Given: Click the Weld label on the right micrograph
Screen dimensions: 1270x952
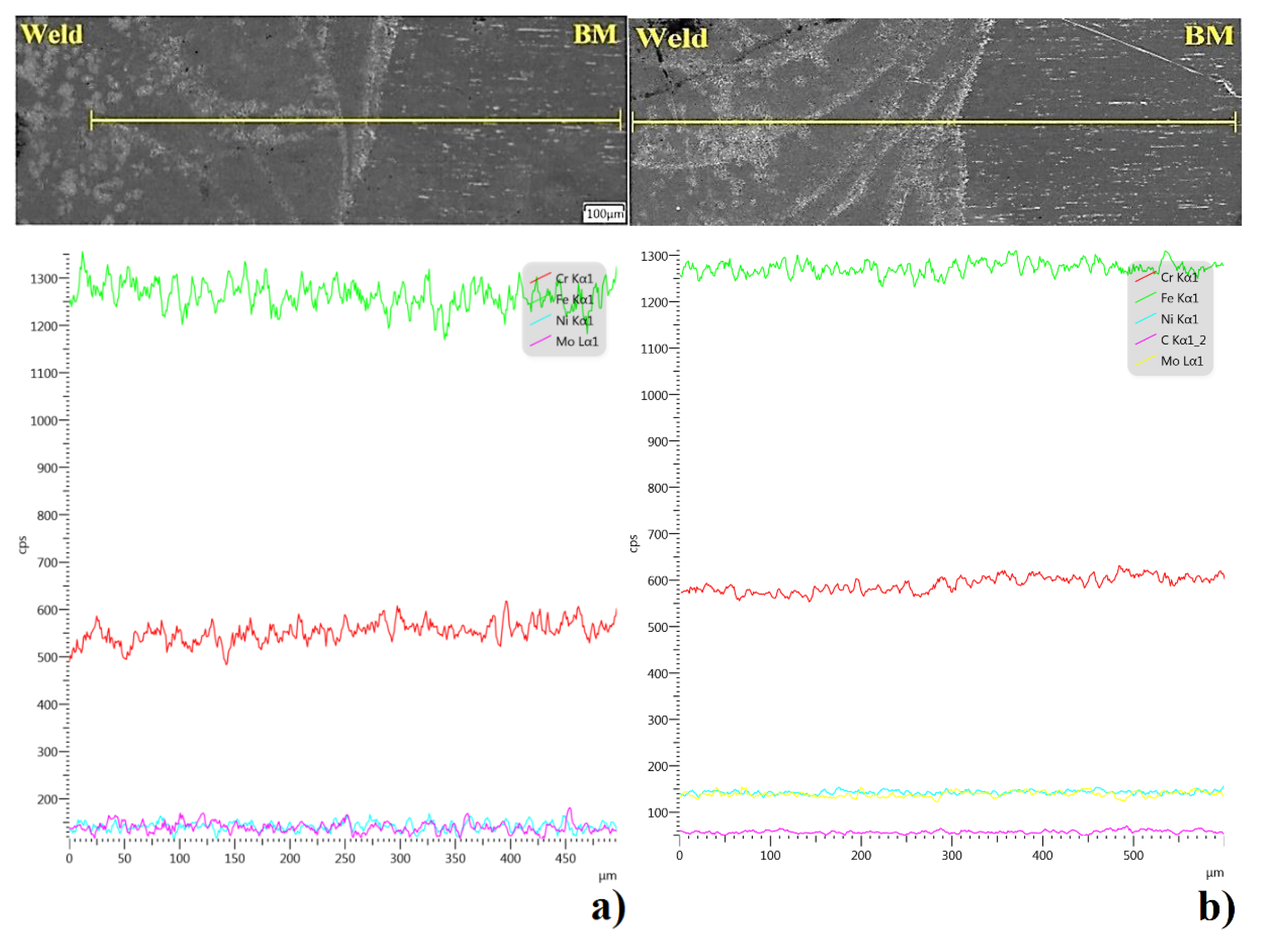Looking at the screenshot, I should point(672,38).
